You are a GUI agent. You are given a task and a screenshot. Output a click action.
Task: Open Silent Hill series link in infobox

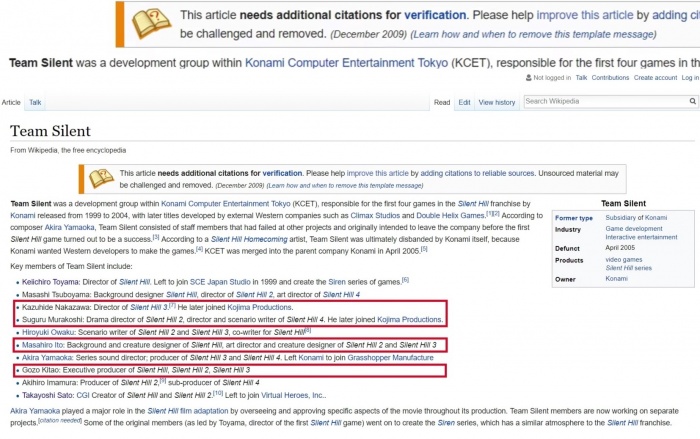629,268
